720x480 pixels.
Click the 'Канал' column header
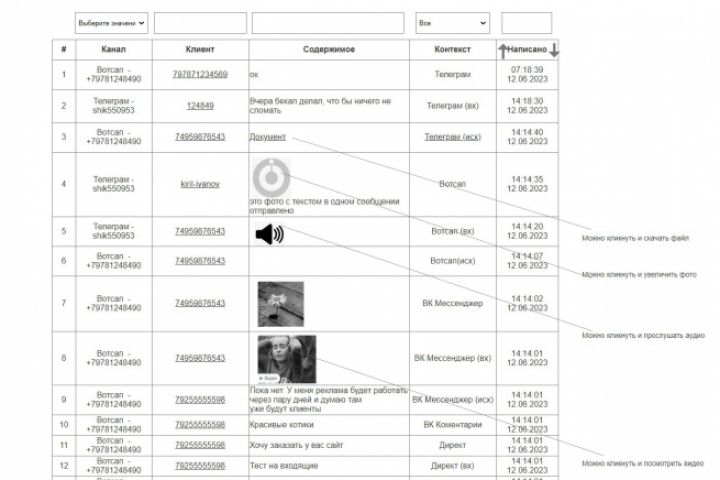click(x=113, y=50)
